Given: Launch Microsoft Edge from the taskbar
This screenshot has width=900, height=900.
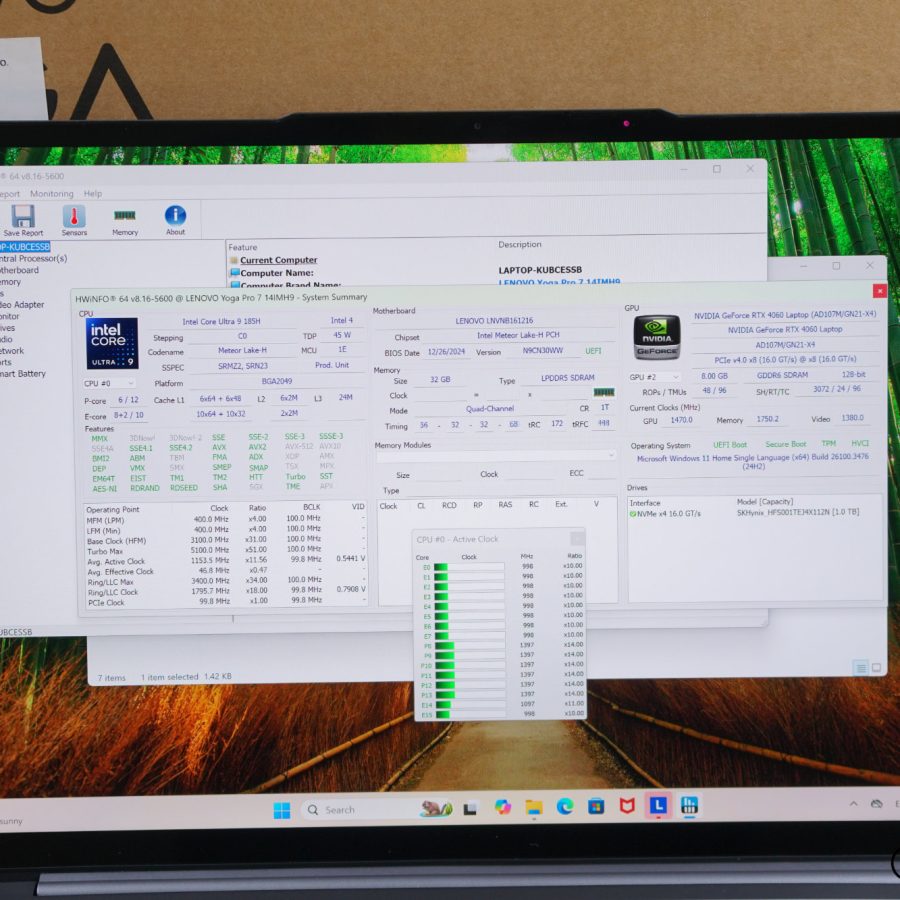Looking at the screenshot, I should coord(565,807).
